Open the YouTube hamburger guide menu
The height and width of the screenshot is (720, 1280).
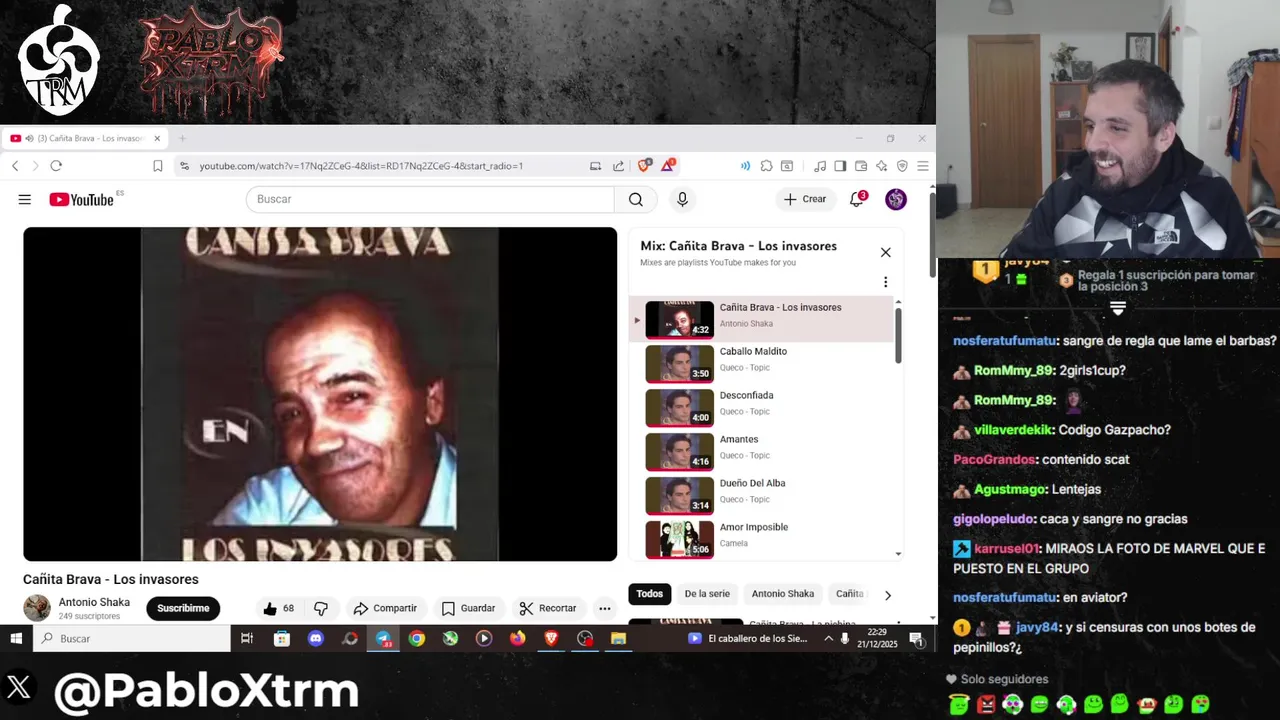(24, 199)
